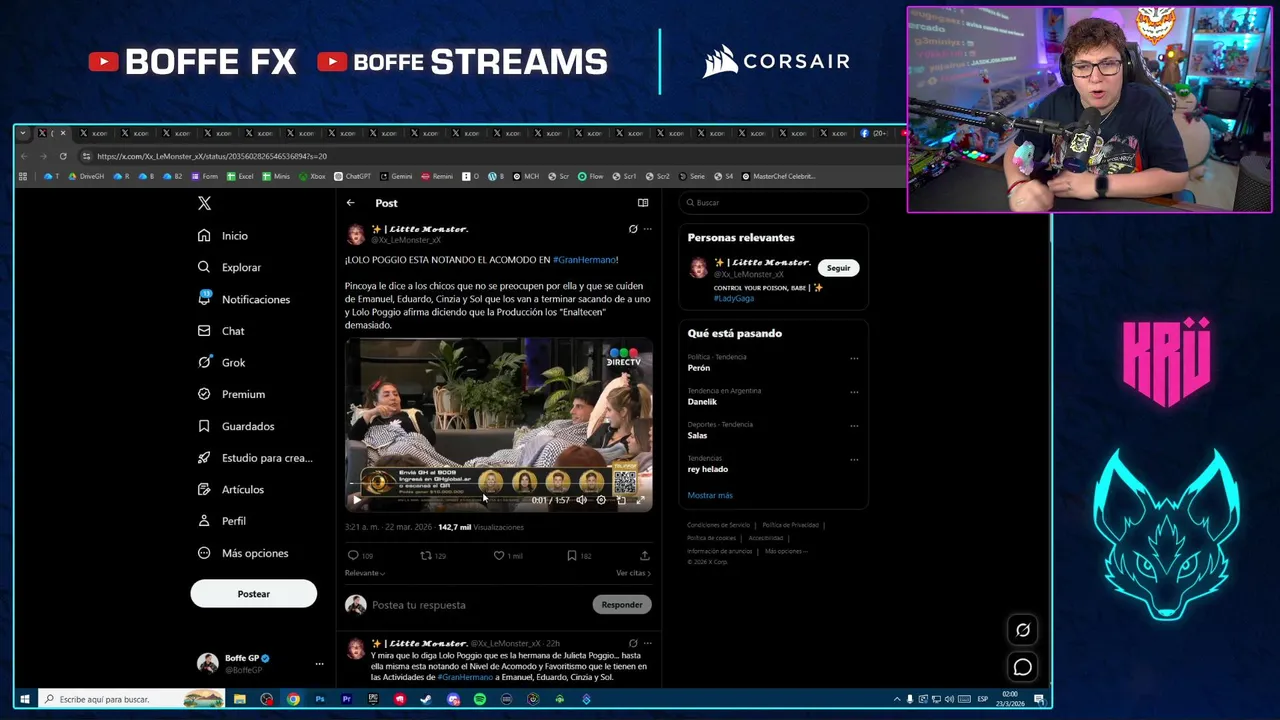Click the taskbar search box
The width and height of the screenshot is (1280, 720).
(130, 699)
